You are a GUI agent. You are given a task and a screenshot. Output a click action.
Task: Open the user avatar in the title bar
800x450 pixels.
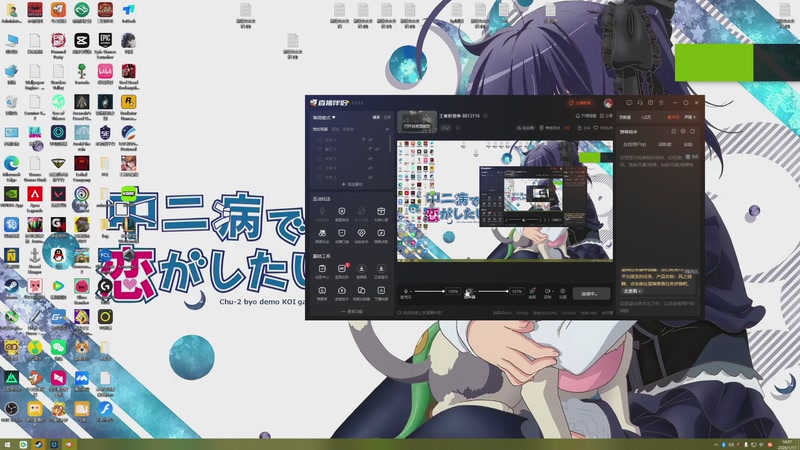[608, 103]
